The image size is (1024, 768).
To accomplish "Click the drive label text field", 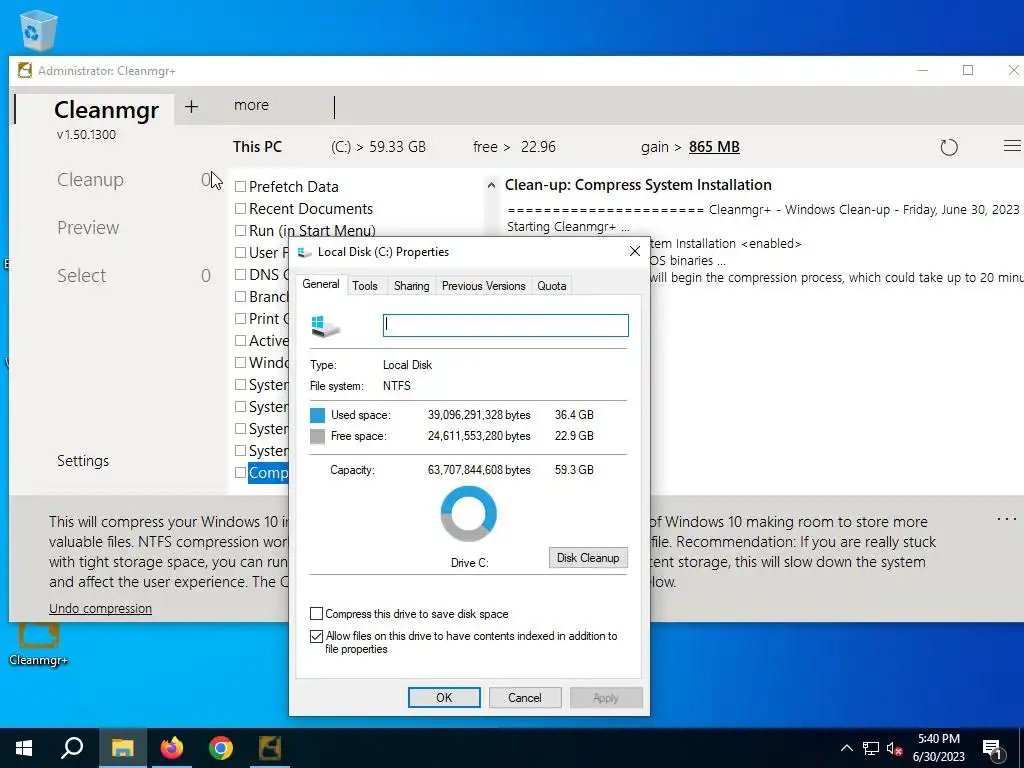I will [x=505, y=325].
